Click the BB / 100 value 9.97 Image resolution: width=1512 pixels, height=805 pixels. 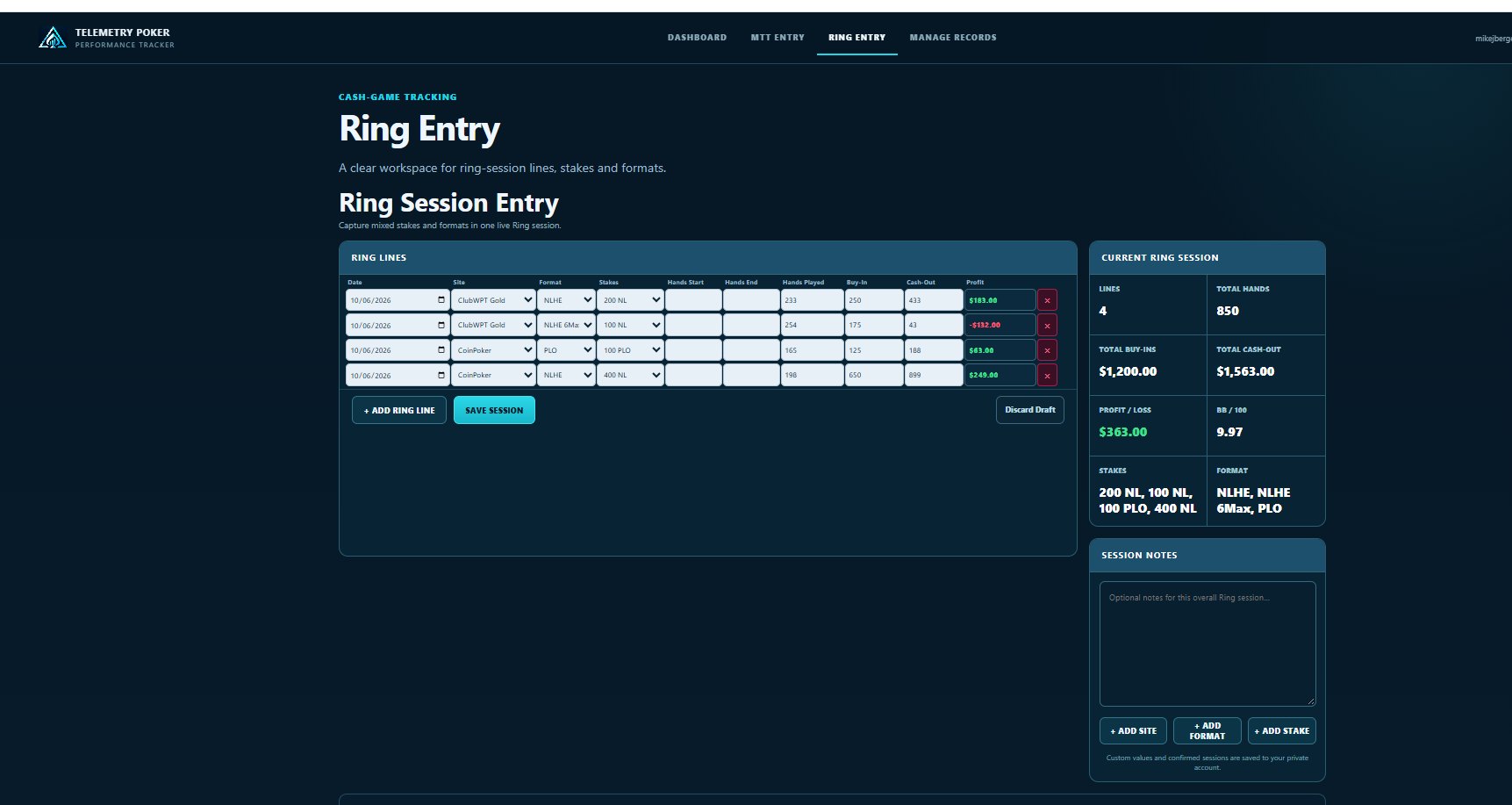click(1229, 432)
